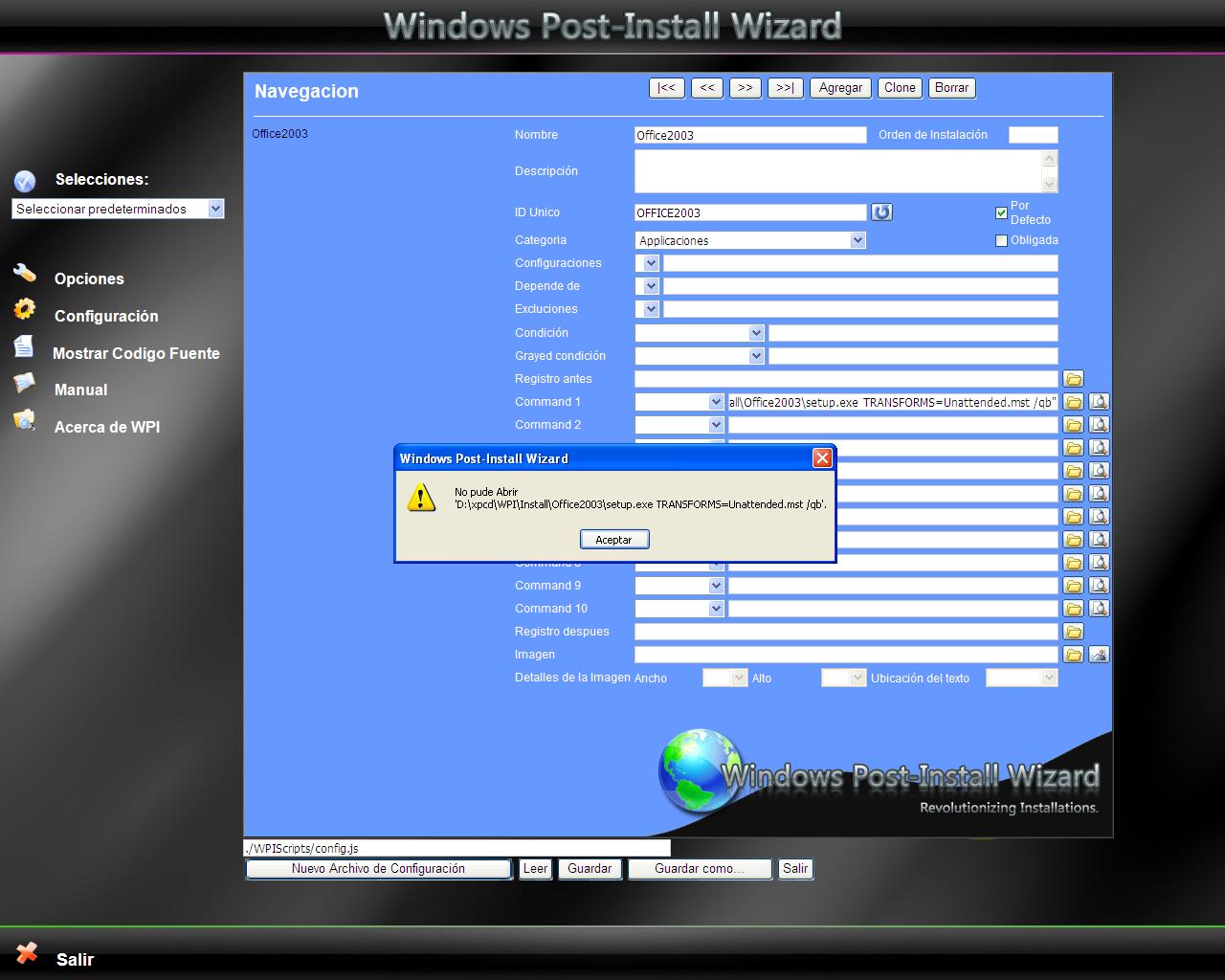Click the Descripción text area

click(x=838, y=171)
